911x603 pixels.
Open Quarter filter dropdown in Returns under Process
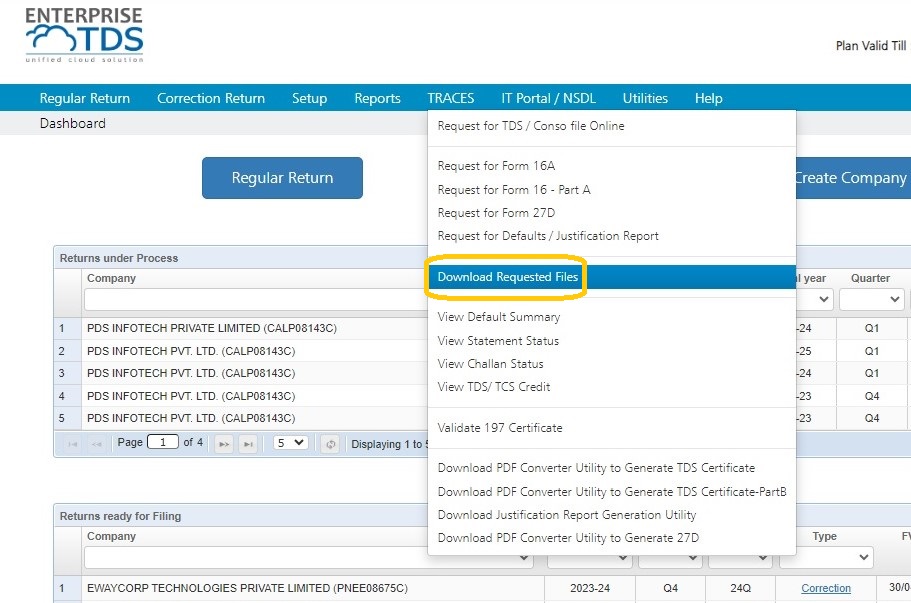pos(871,299)
